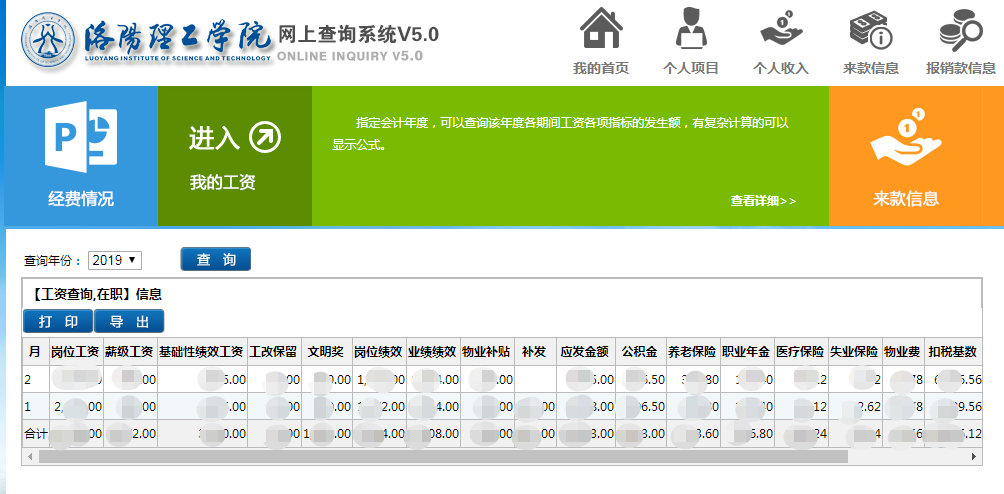This screenshot has height=494, width=1004.
Task: Follow the 查看详细>> link
Action: click(763, 201)
